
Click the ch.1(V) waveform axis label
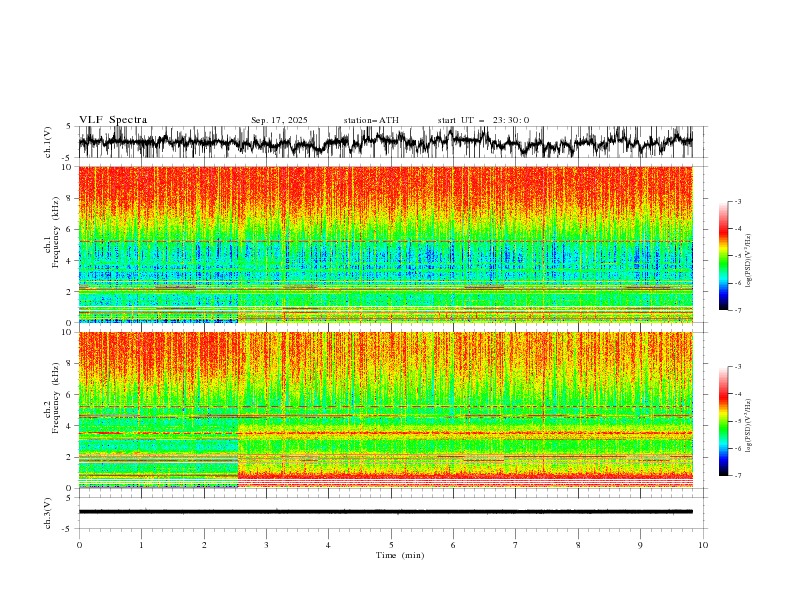coord(48,142)
